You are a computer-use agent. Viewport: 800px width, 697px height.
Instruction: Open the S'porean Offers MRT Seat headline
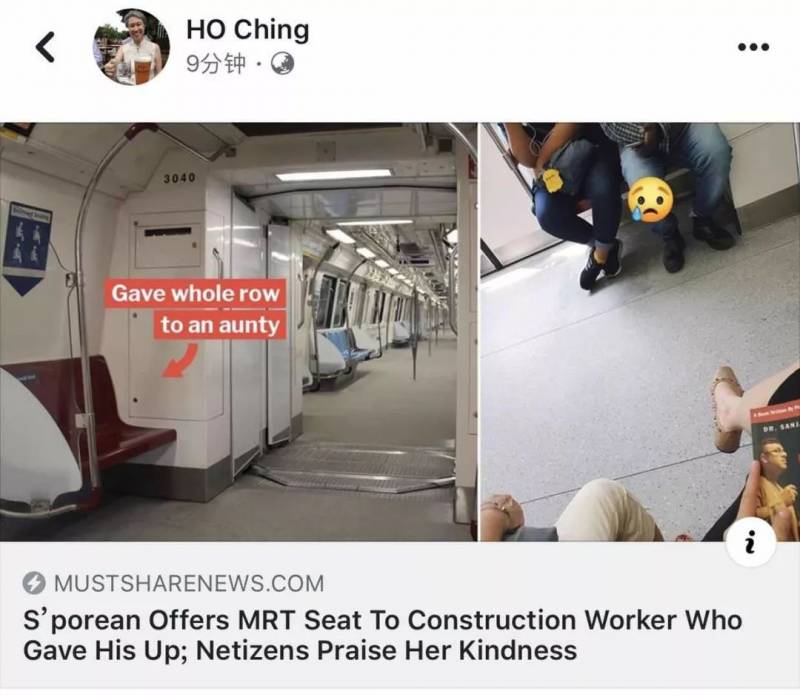pos(382,635)
